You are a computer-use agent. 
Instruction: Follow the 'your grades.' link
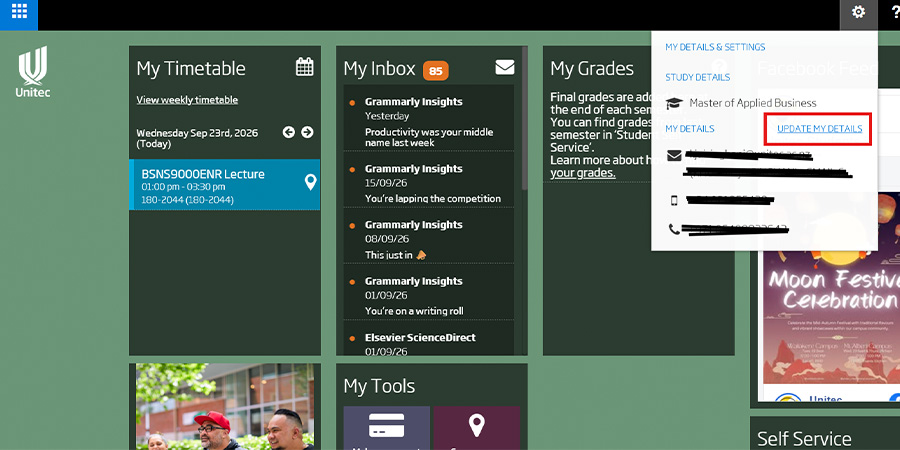tap(583, 173)
